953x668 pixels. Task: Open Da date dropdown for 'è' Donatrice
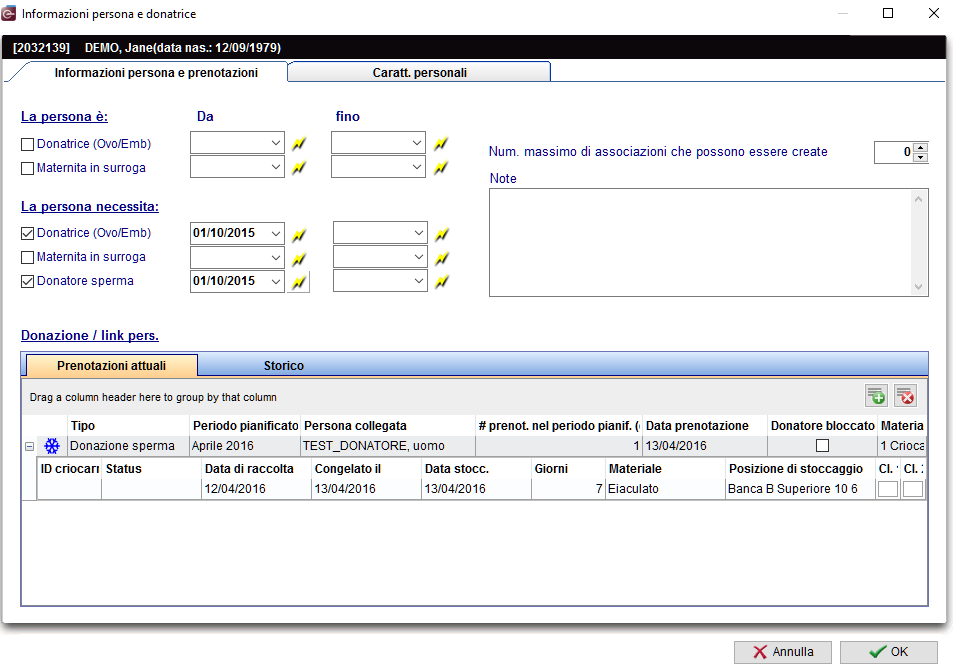click(276, 143)
